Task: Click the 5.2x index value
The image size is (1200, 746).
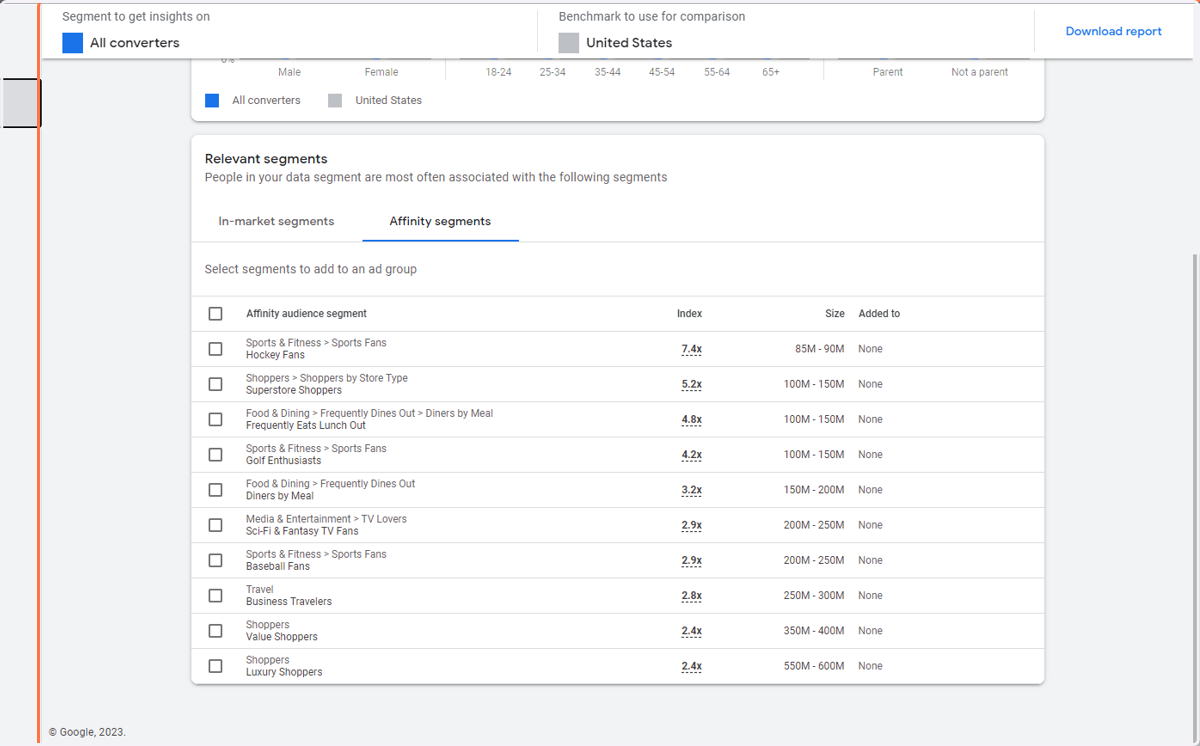Action: [691, 384]
